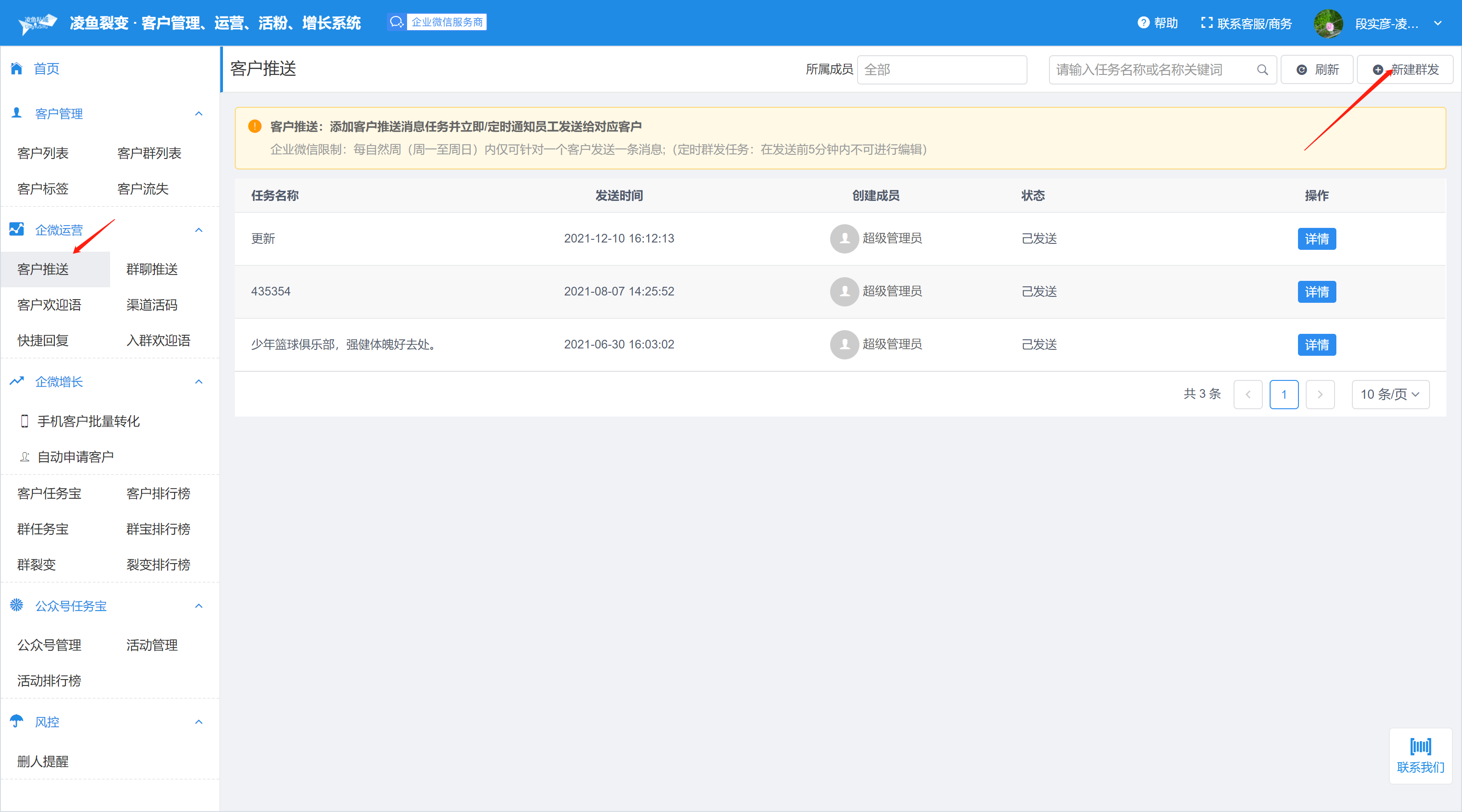Open the 10 条/页 page size dropdown
The image size is (1462, 812).
coord(1390,395)
